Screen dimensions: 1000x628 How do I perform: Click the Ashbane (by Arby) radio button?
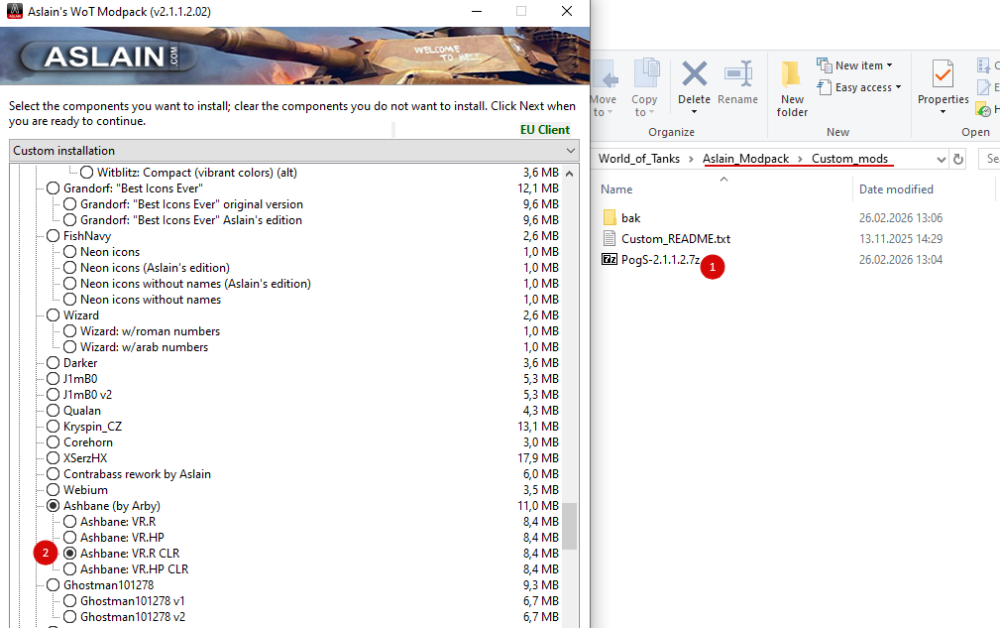coord(53,506)
